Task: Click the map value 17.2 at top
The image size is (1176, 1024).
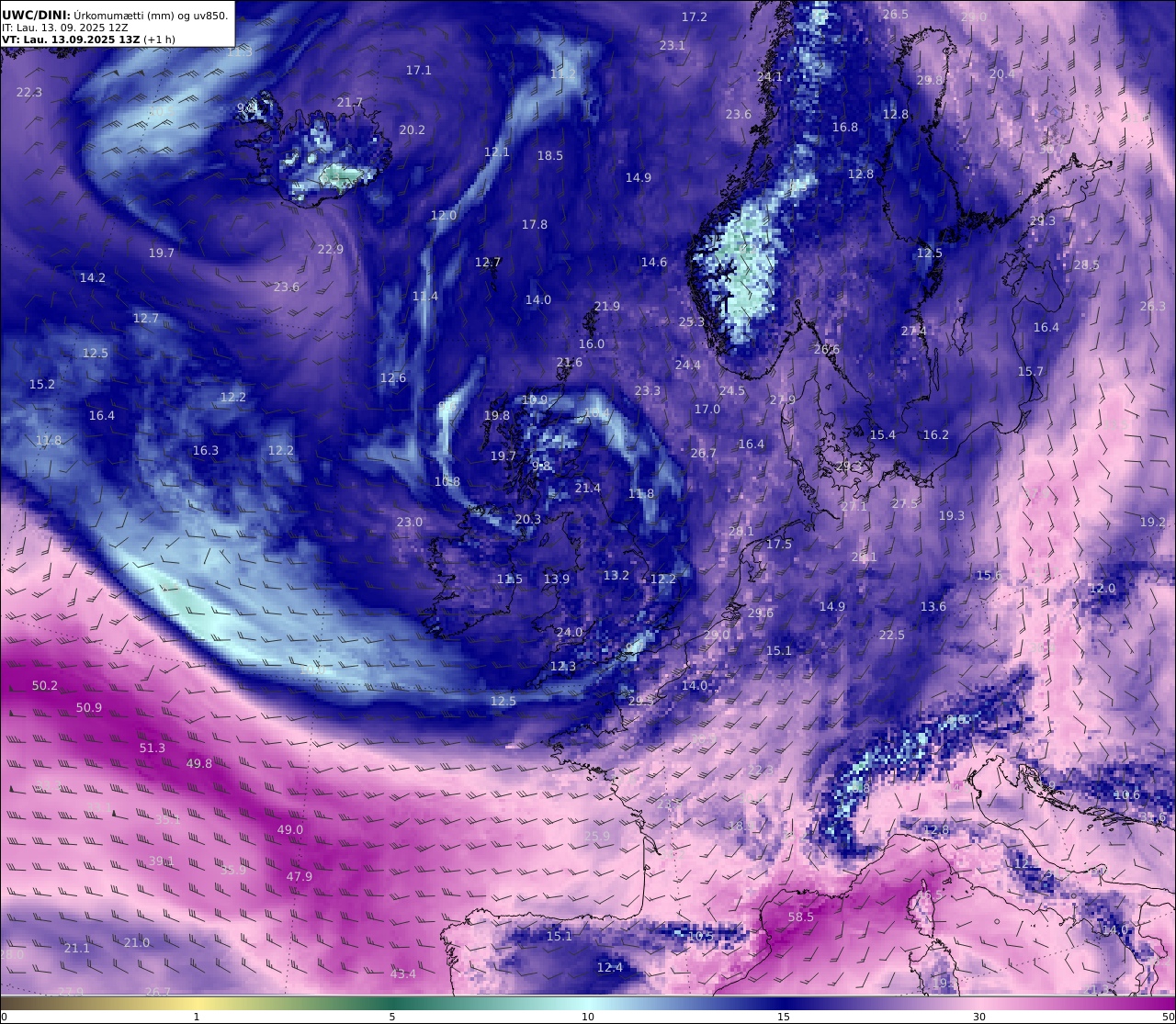Action: click(695, 17)
